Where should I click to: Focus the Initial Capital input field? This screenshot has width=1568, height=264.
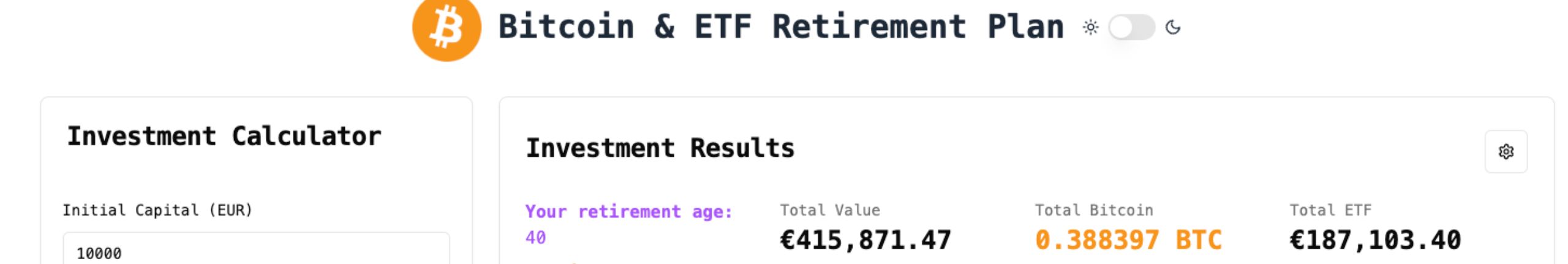point(256,249)
